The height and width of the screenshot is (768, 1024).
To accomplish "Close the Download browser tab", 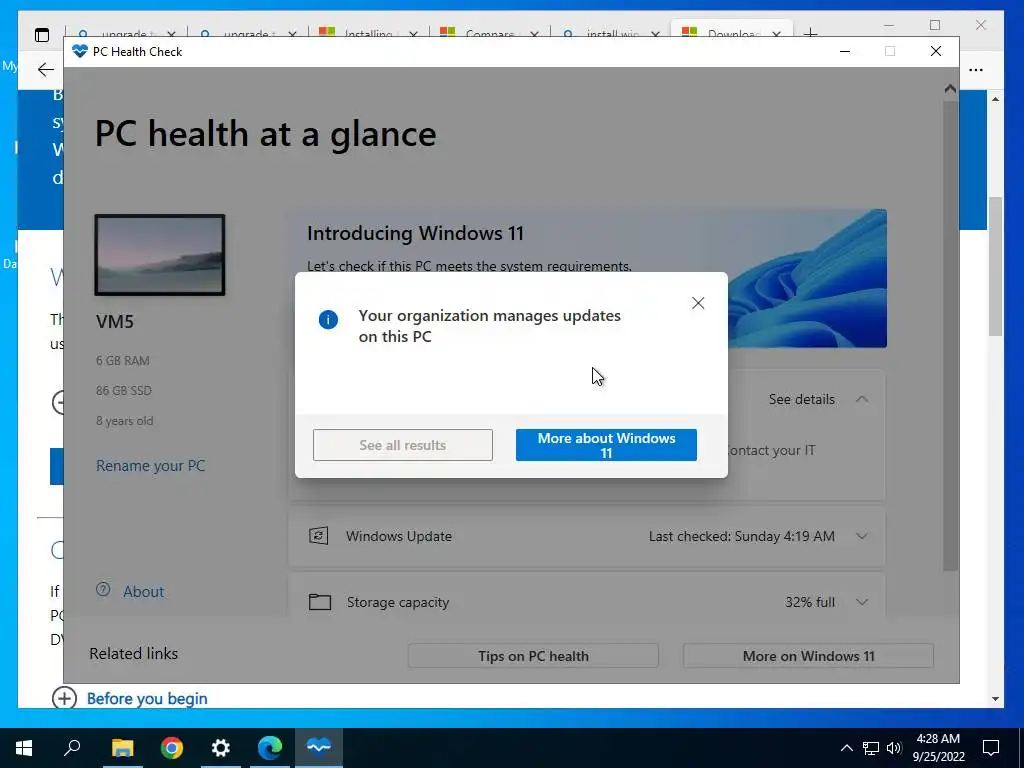I will 776,34.
